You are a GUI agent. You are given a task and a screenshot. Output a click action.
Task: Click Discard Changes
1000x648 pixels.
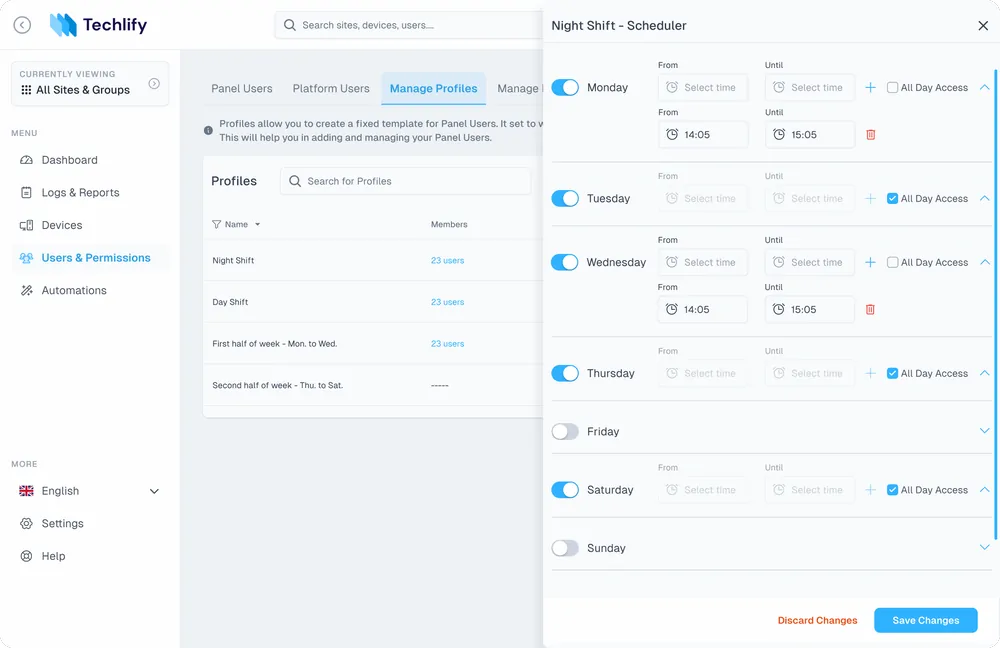(x=817, y=621)
